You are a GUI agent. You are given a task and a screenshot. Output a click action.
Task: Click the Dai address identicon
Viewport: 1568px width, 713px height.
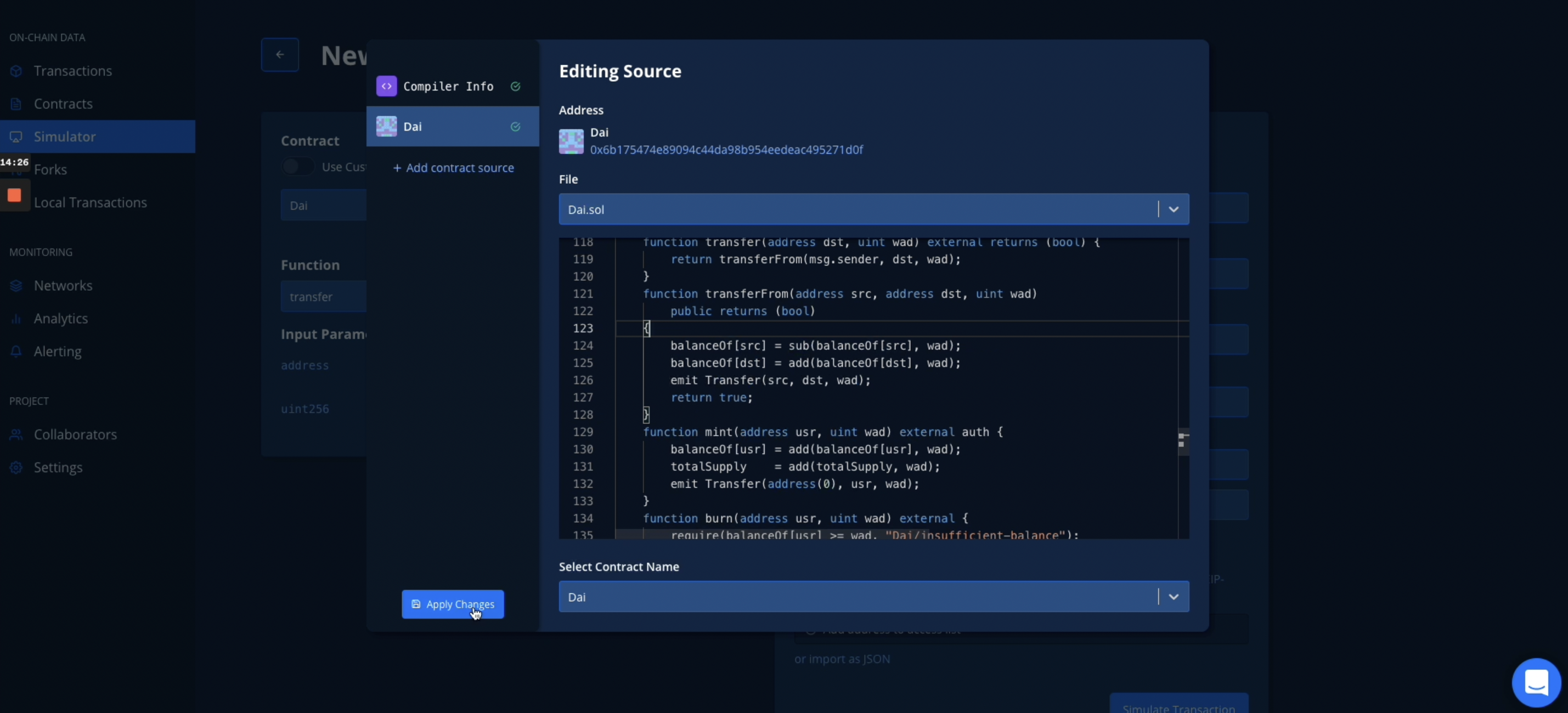tap(571, 141)
